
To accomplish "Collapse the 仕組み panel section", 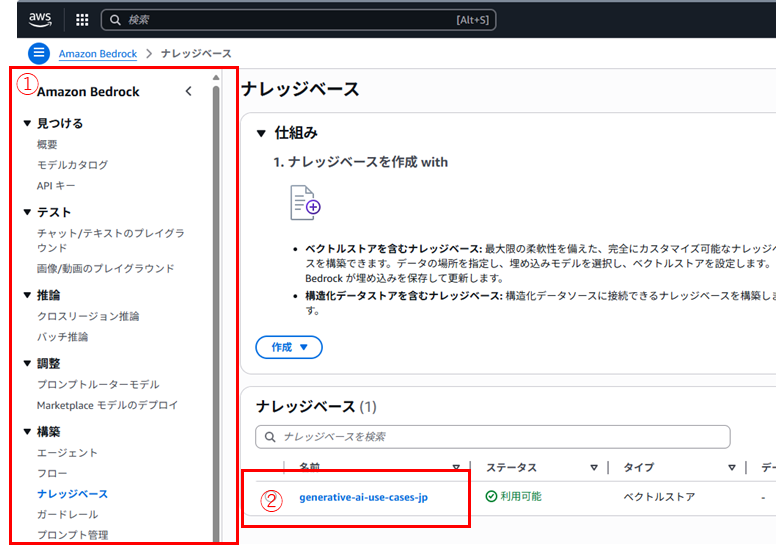I will pyautogui.click(x=261, y=133).
